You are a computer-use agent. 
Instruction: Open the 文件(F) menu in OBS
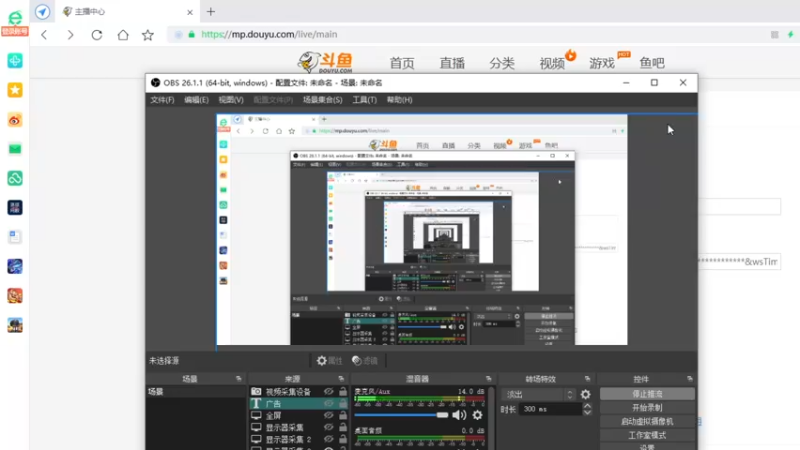click(162, 100)
